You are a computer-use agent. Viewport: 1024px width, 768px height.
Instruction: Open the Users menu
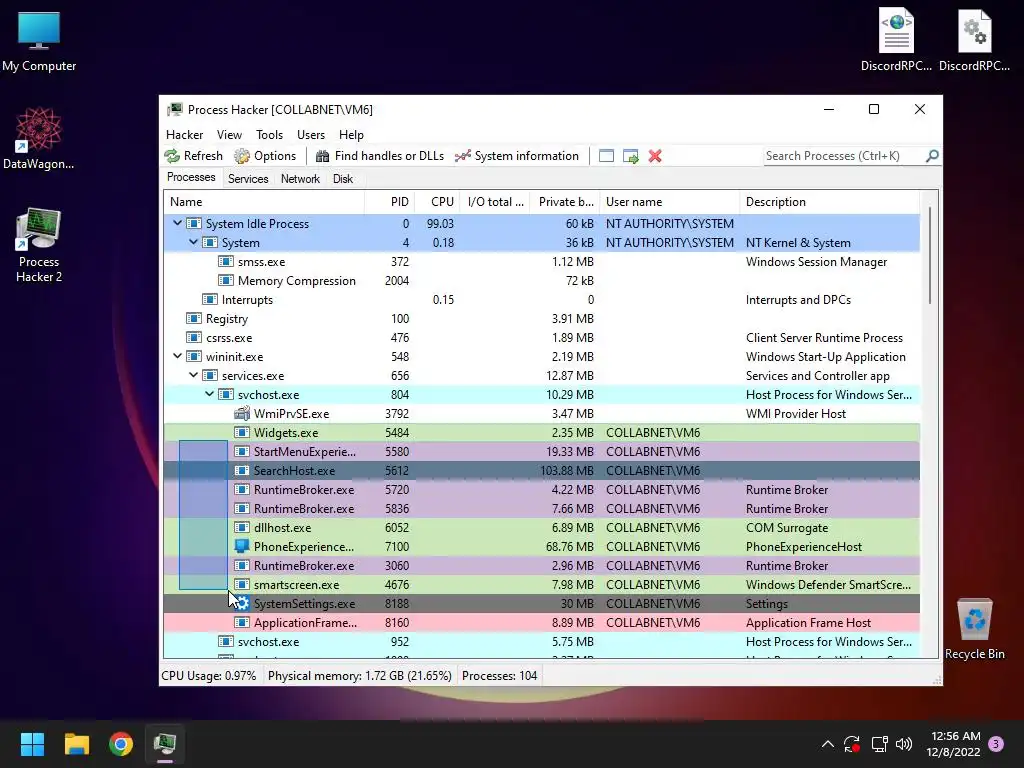[x=311, y=135]
